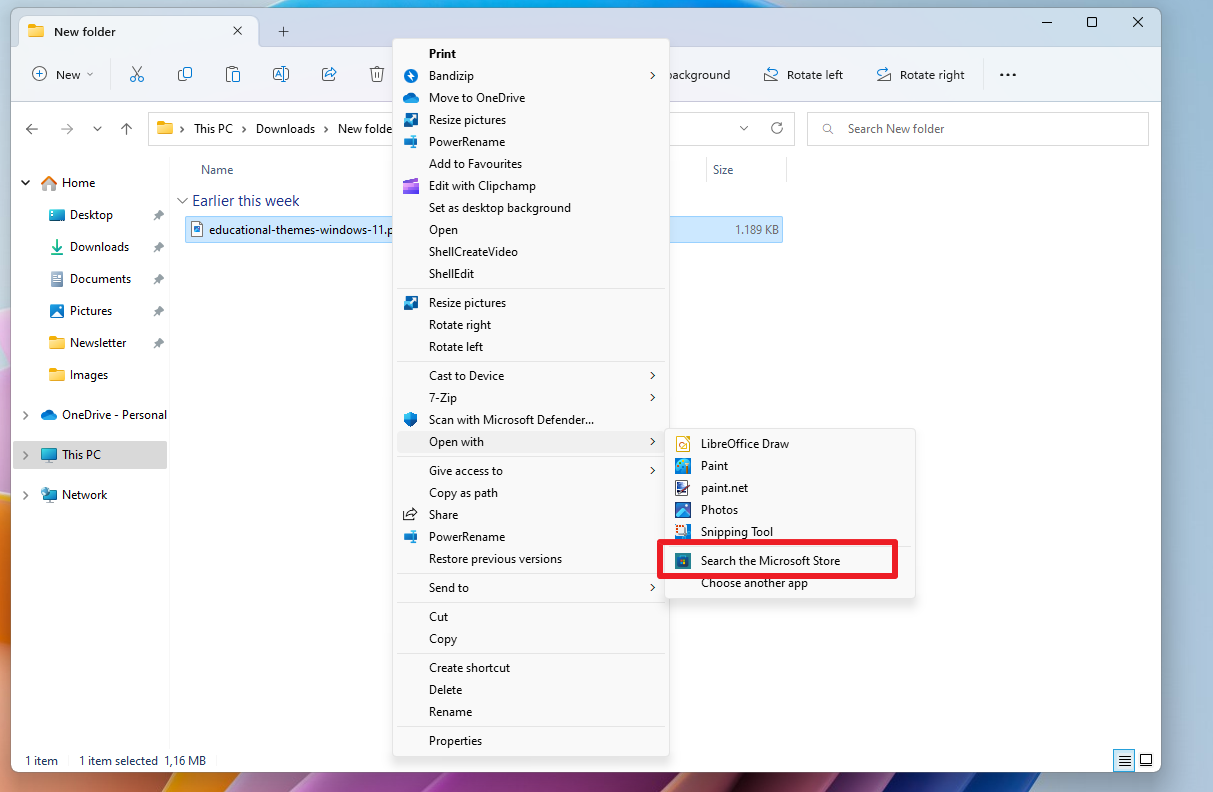Screen dimensions: 1213x792
Task: Collapse the Earlier this week group
Action: click(x=182, y=200)
